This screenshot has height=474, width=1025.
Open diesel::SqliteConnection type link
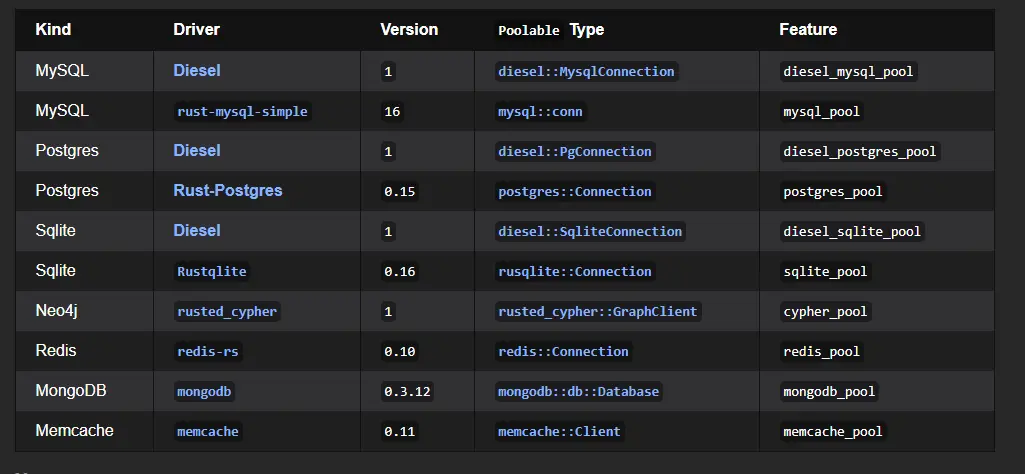click(590, 231)
